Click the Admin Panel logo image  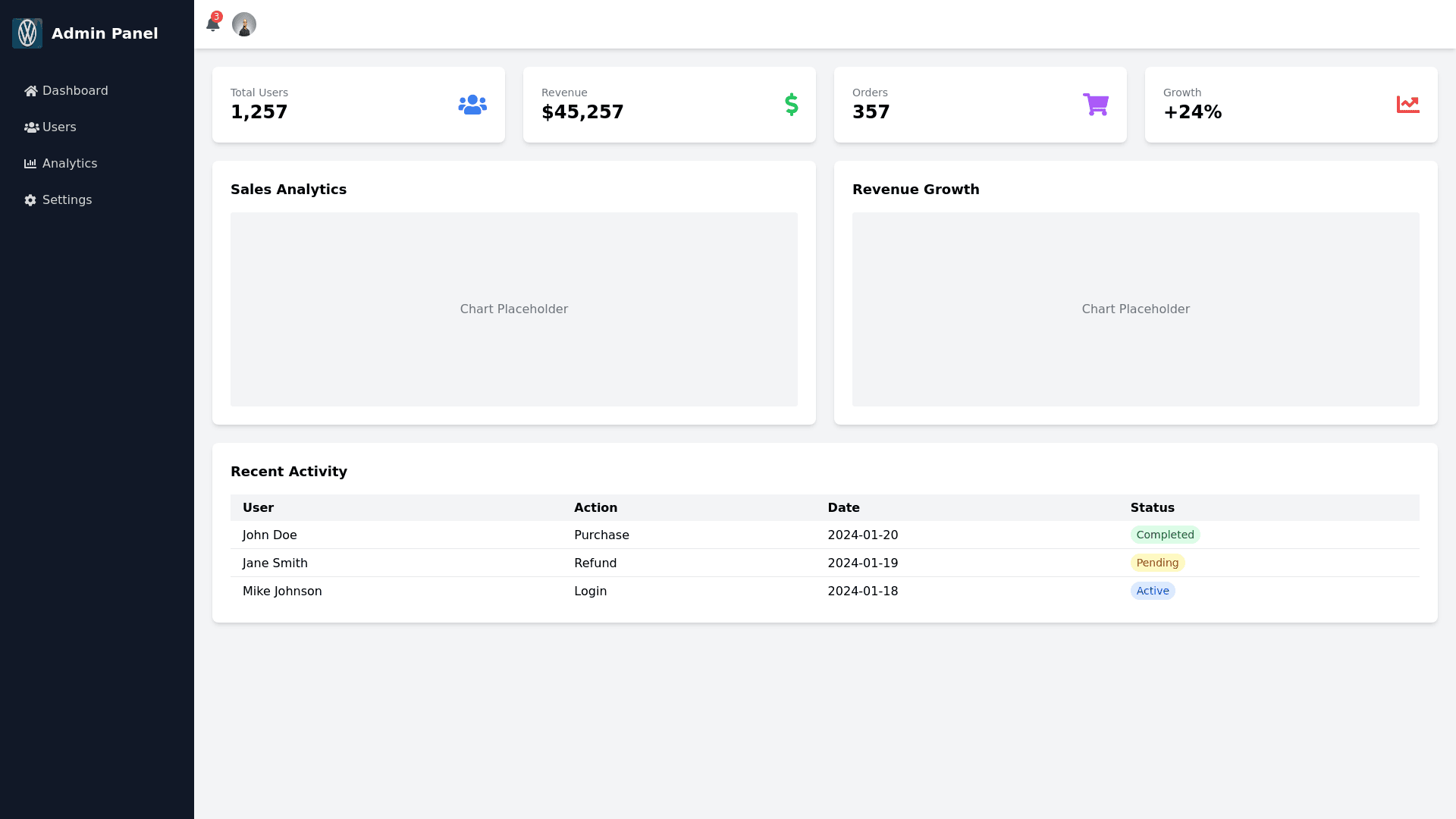(27, 33)
